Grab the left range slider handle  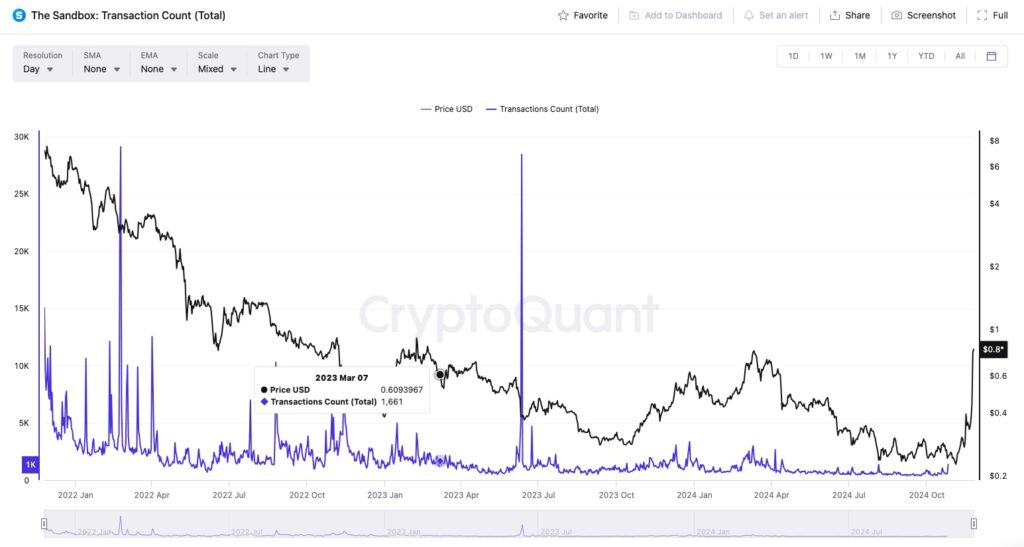coord(43,523)
